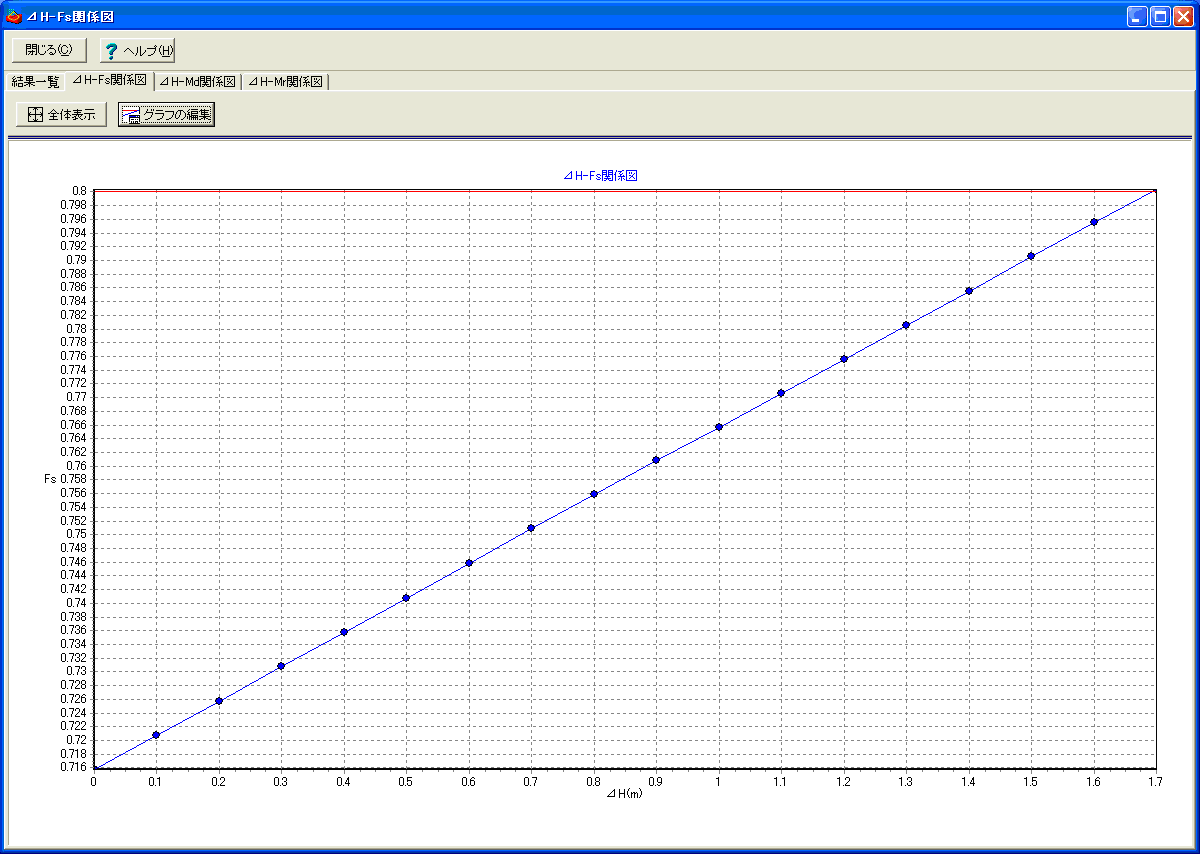Switch to the 結果一覧 tab
The image size is (1200, 854).
click(35, 81)
